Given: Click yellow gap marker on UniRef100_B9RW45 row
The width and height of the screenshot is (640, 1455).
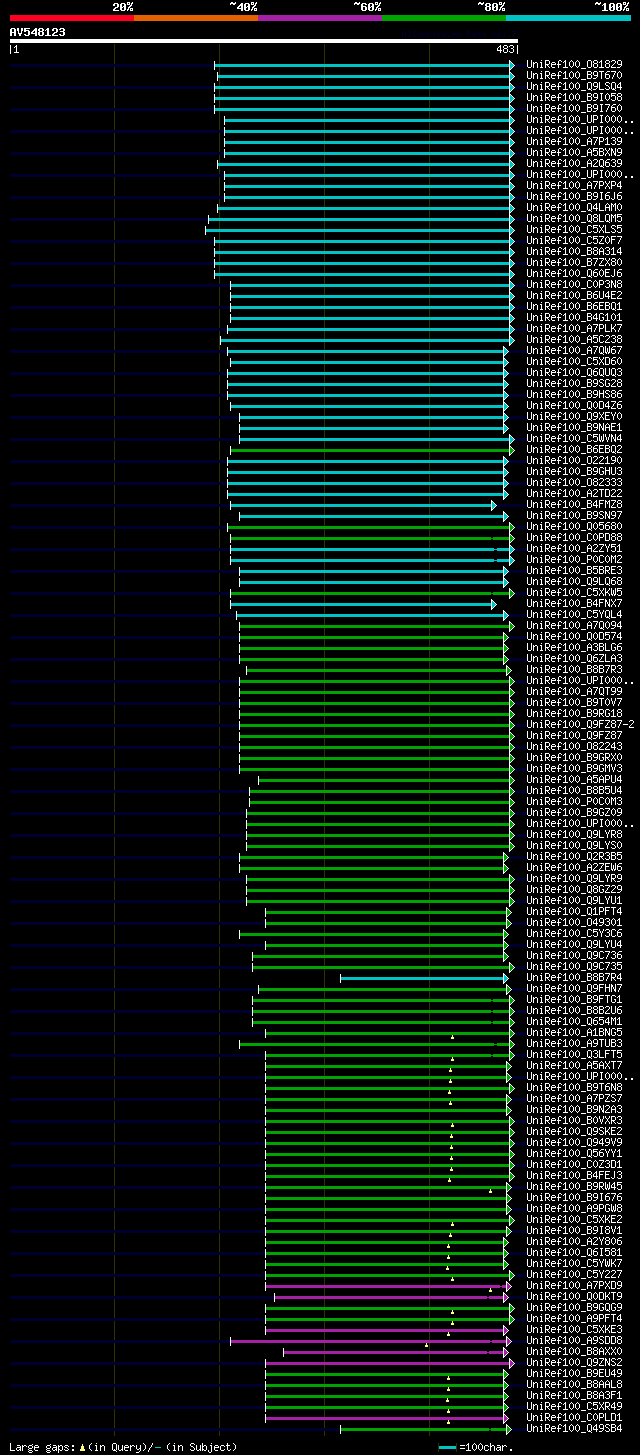Looking at the screenshot, I should pos(490,1191).
